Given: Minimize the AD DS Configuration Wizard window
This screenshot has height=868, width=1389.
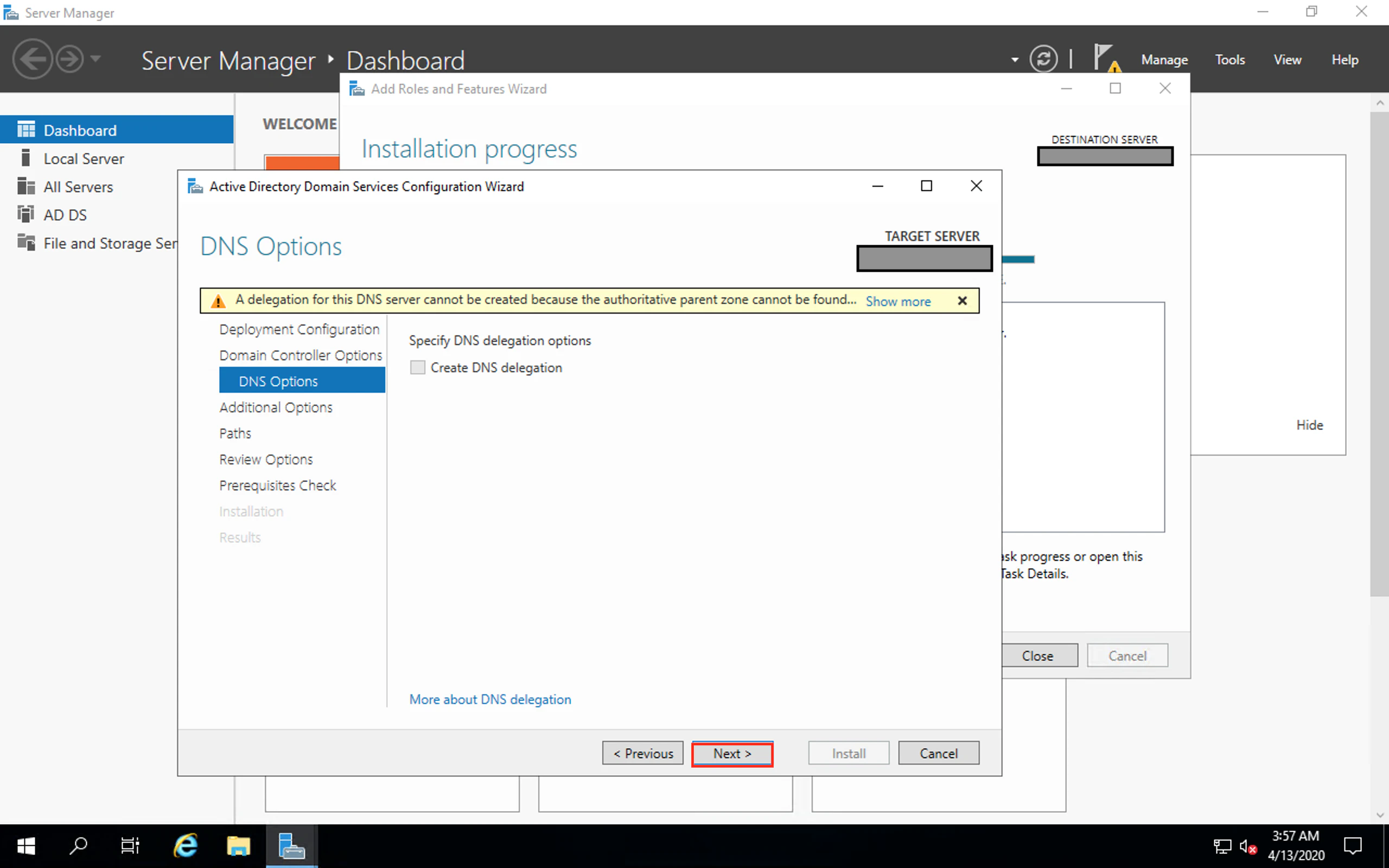Looking at the screenshot, I should [x=877, y=186].
